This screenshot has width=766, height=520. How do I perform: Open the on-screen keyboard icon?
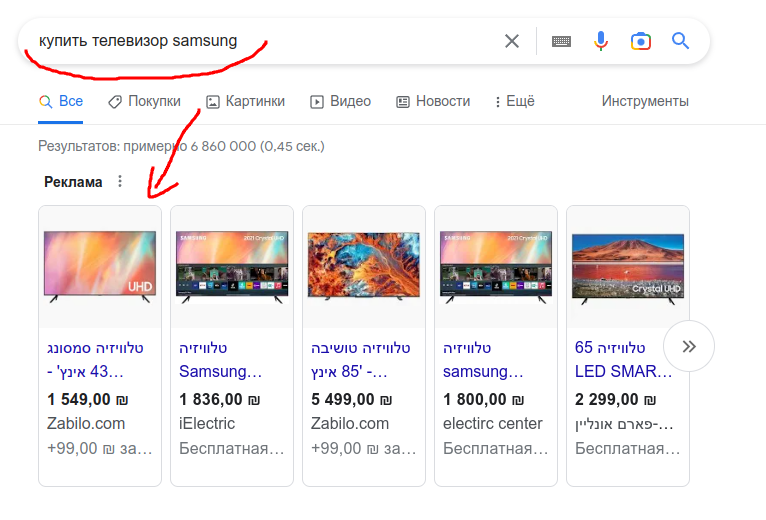(x=561, y=41)
